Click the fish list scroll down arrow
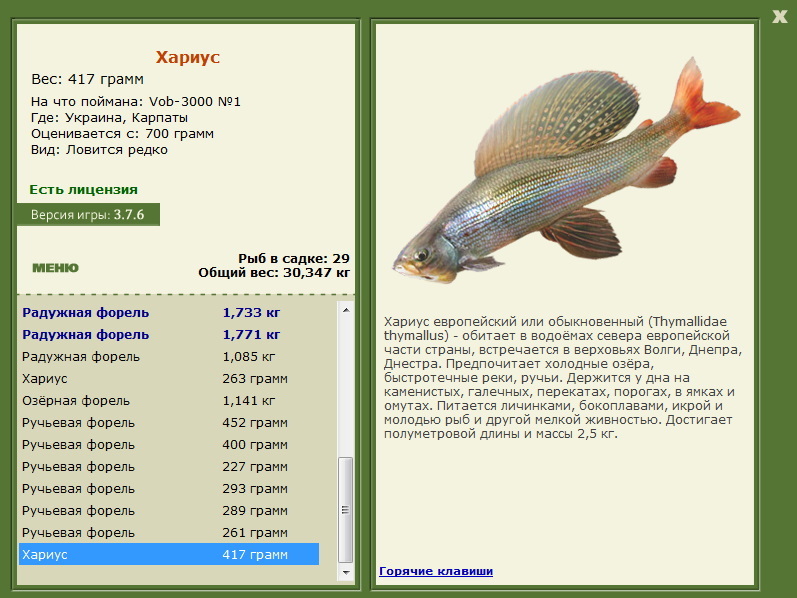Image resolution: width=797 pixels, height=598 pixels. (346, 572)
